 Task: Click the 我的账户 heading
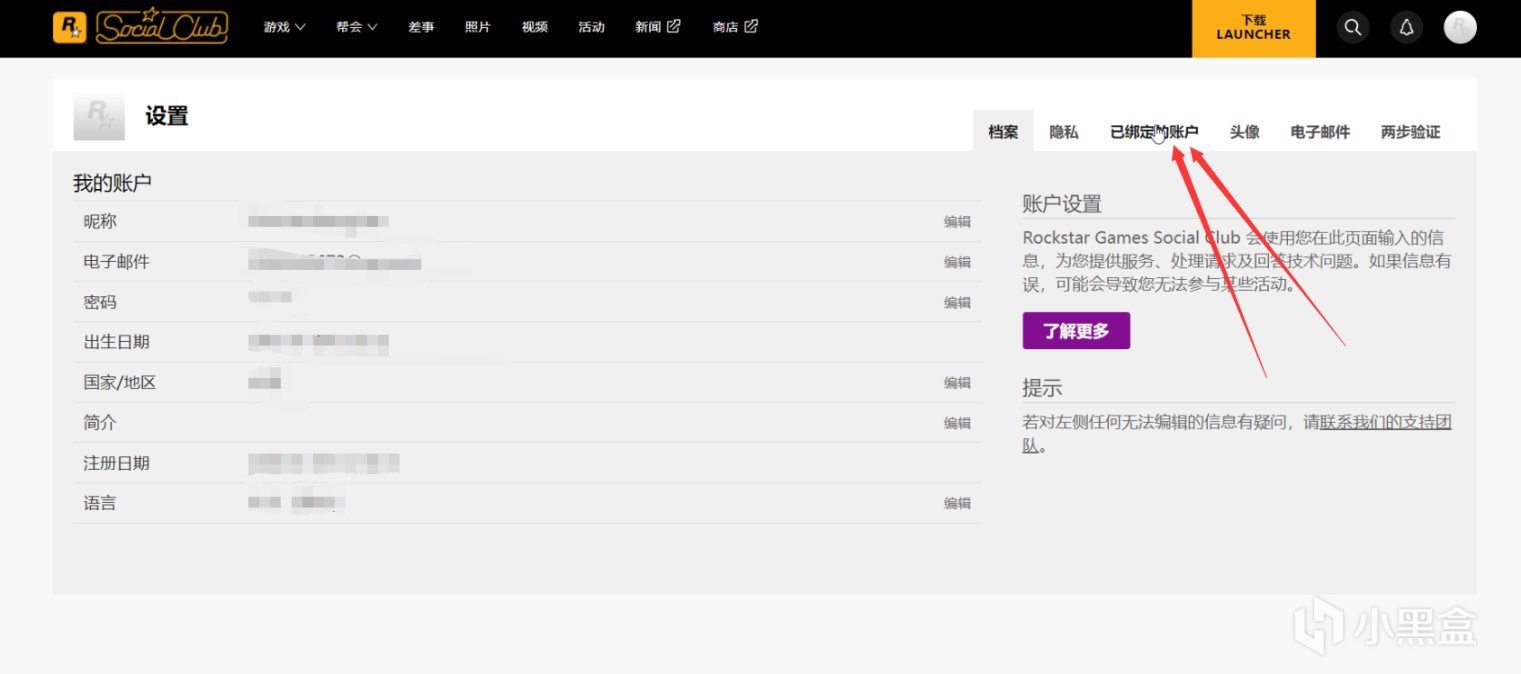click(x=112, y=183)
